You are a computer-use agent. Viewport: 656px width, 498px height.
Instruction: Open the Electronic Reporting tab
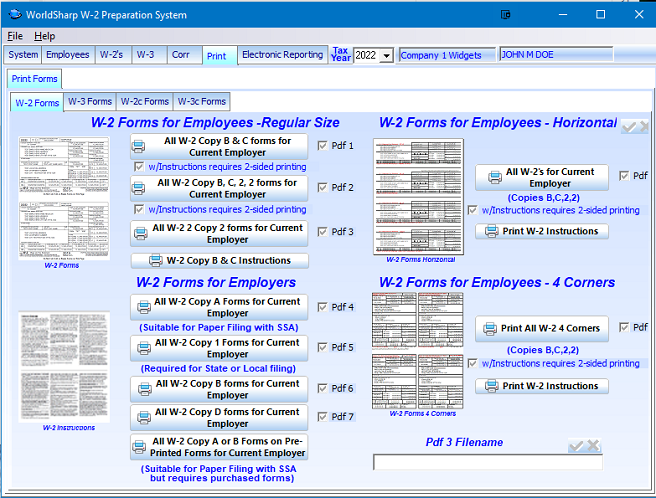[x=283, y=55]
